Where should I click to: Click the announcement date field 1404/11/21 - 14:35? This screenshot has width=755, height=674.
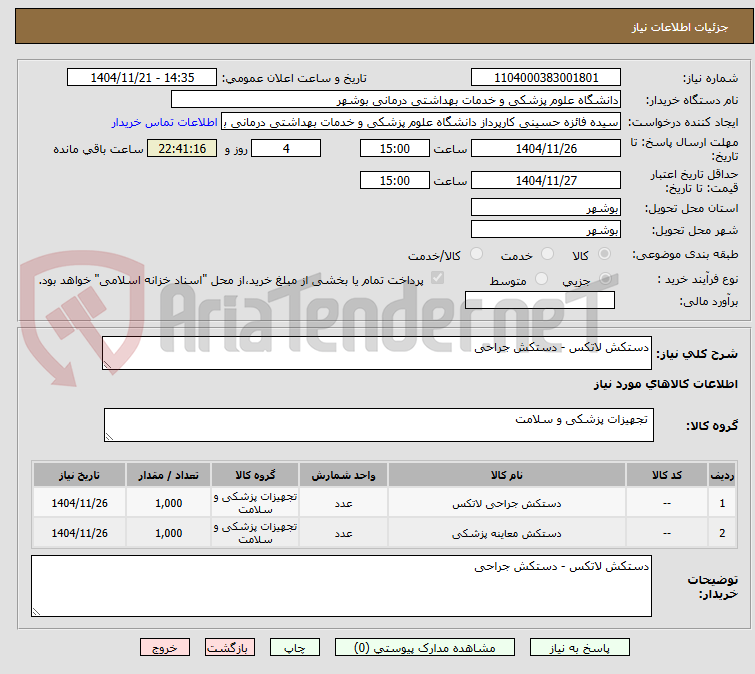[142, 78]
